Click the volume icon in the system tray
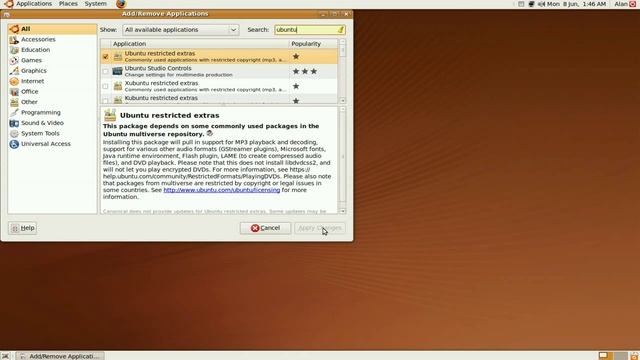This screenshot has width=640, height=360. 541,4
